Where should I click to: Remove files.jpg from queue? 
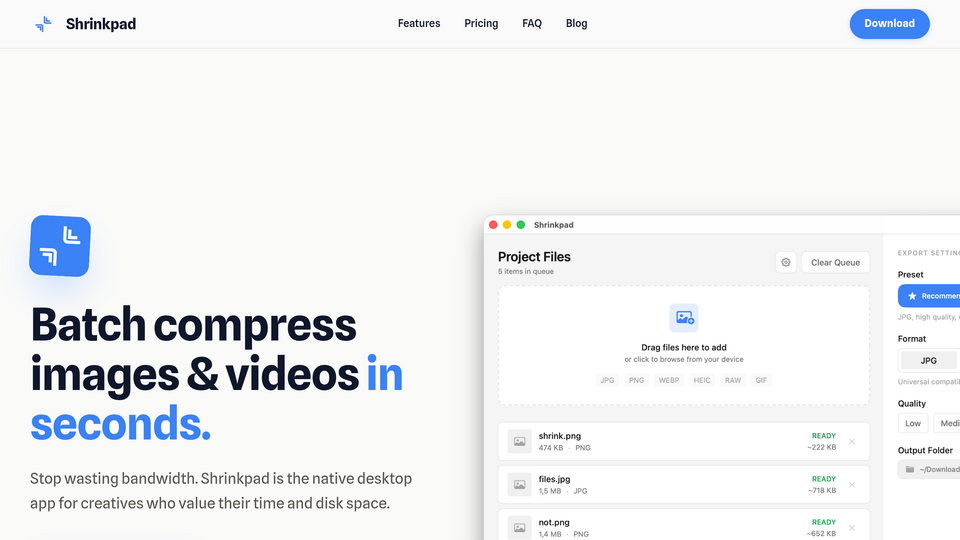(x=852, y=484)
